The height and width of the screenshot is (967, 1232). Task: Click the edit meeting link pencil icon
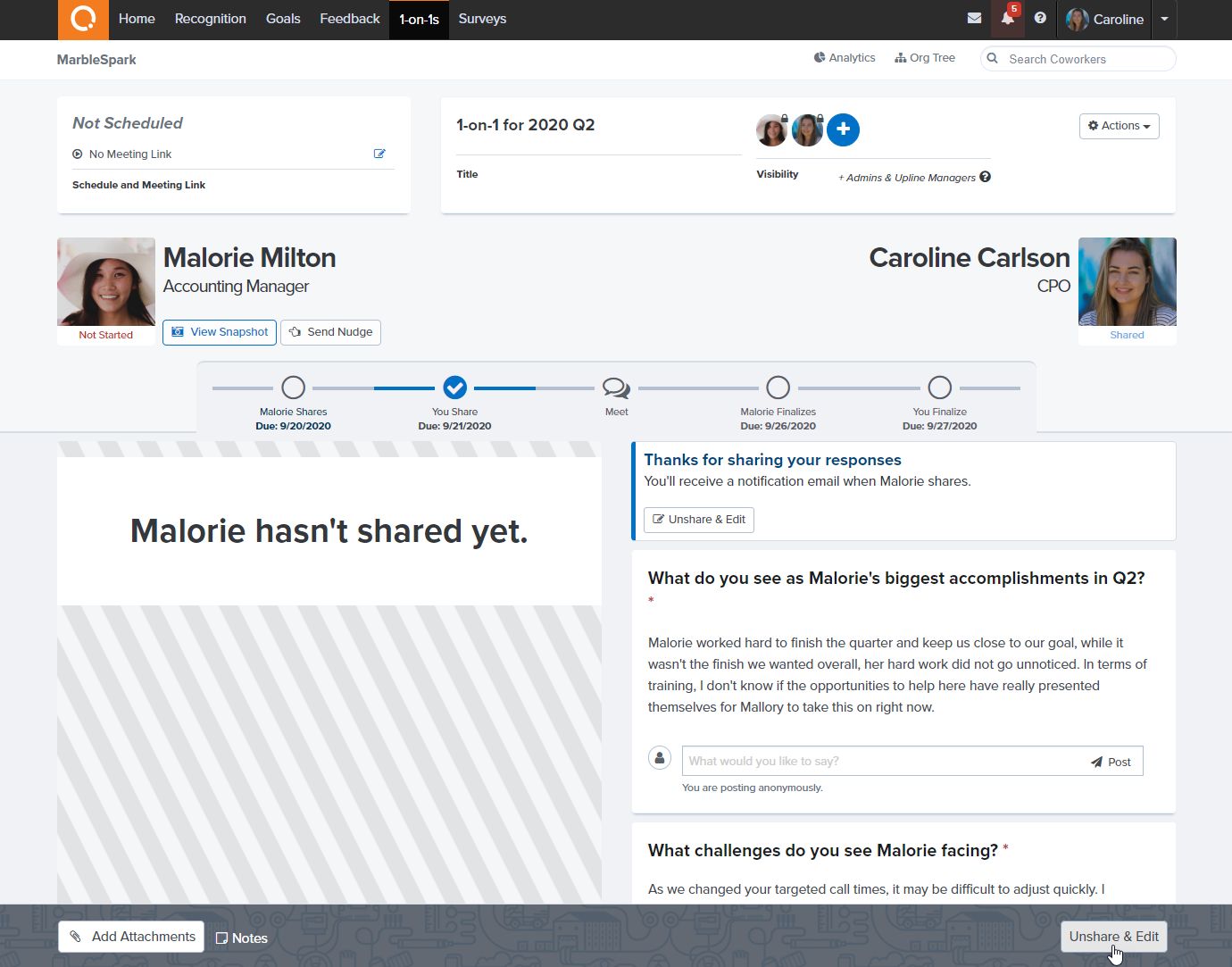[379, 154]
